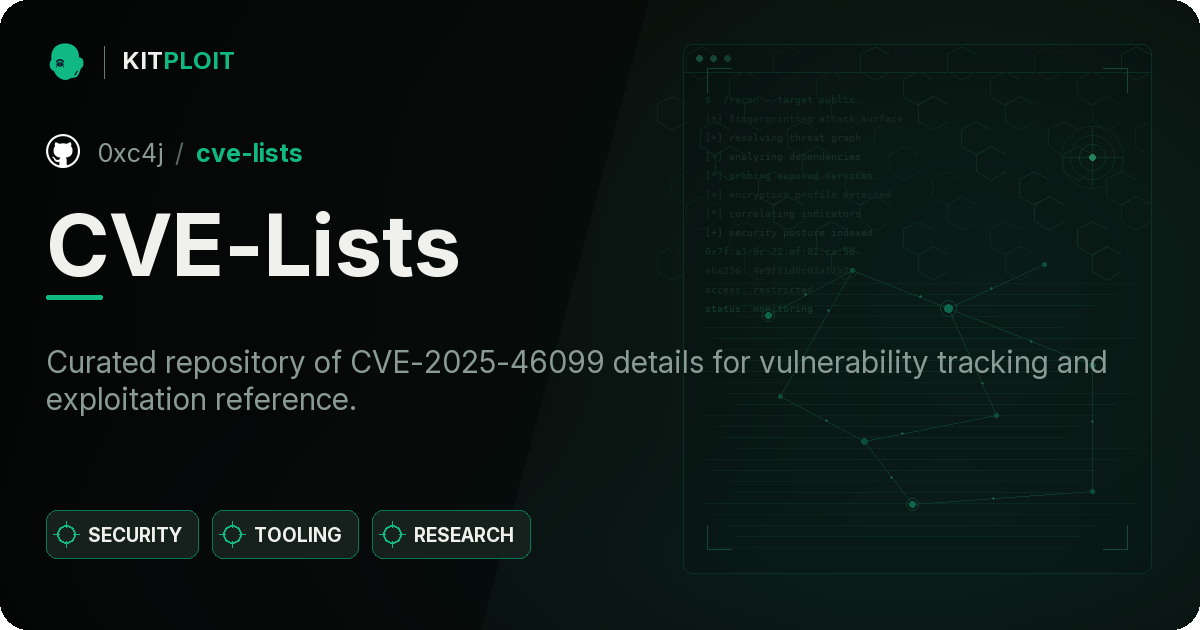This screenshot has height=630, width=1200.
Task: Click 'encryption profile detected' terminal line
Action: [x=797, y=195]
